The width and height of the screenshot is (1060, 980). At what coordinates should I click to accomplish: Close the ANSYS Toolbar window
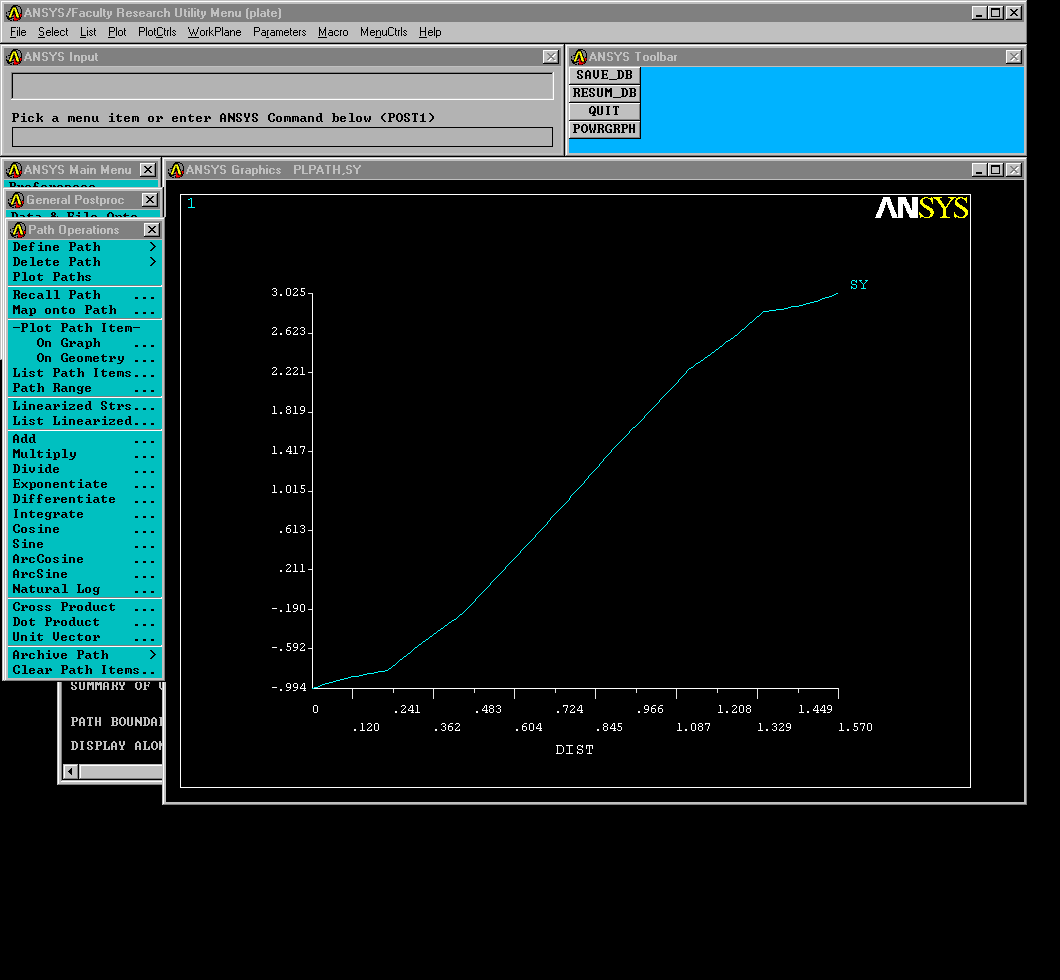[x=1013, y=57]
